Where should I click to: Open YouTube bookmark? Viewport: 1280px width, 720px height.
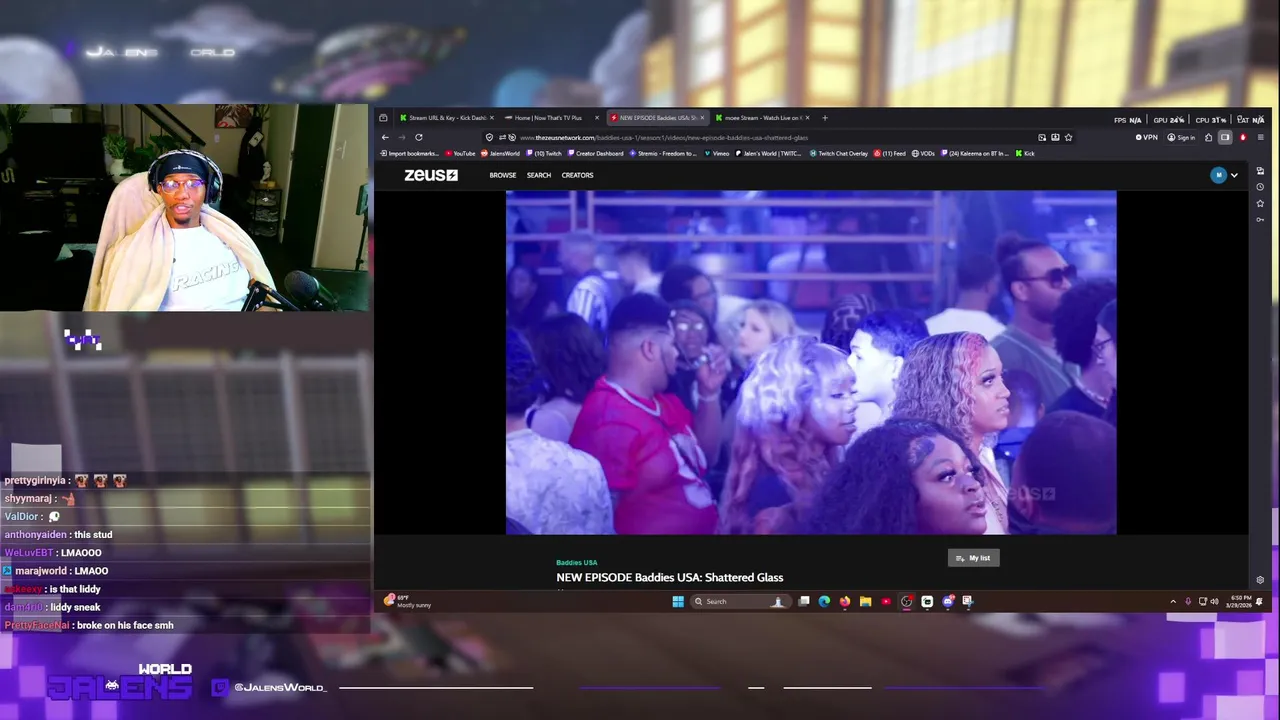461,154
